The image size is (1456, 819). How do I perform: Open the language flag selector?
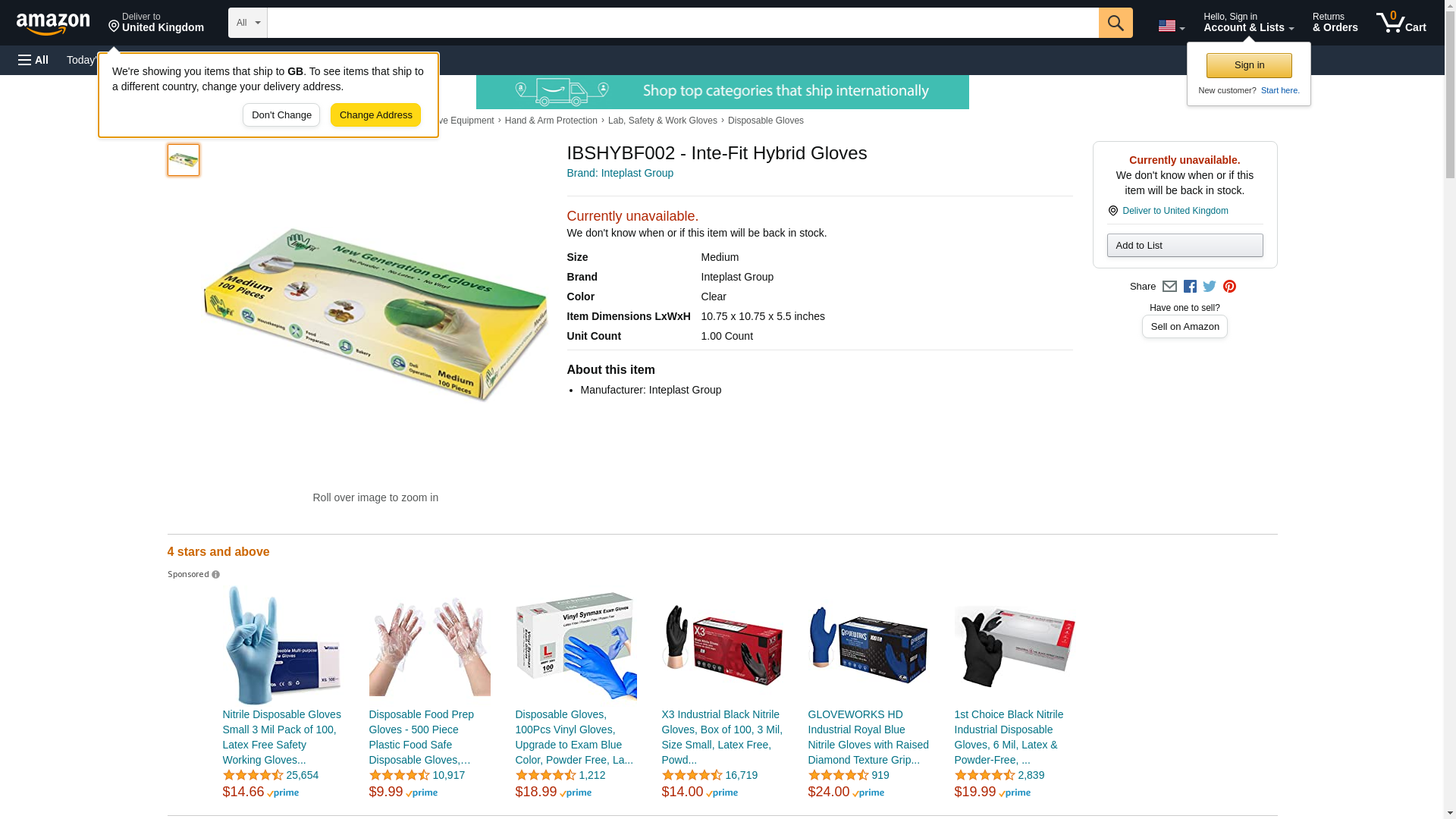1172,27
